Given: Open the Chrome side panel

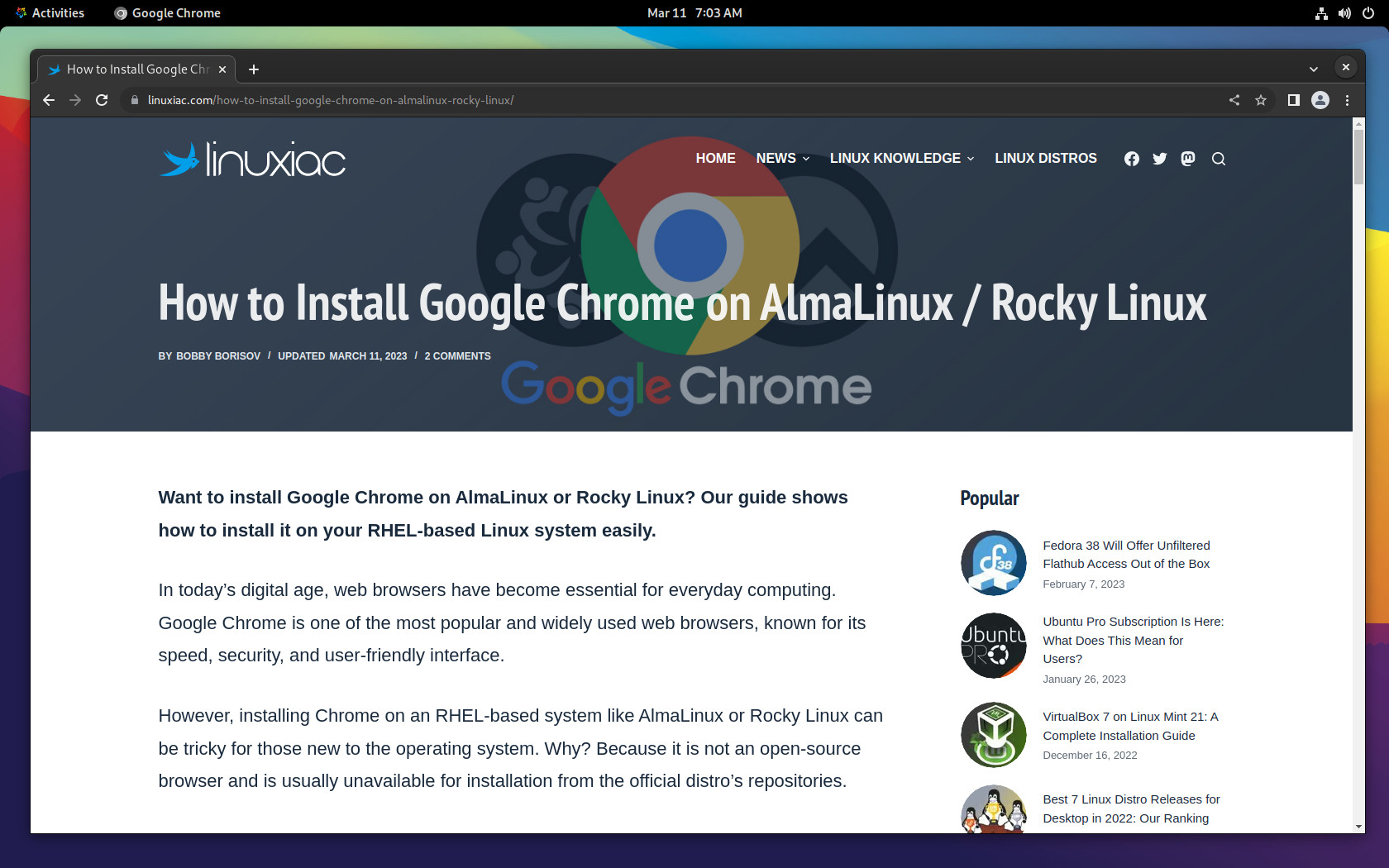Looking at the screenshot, I should tap(1294, 100).
